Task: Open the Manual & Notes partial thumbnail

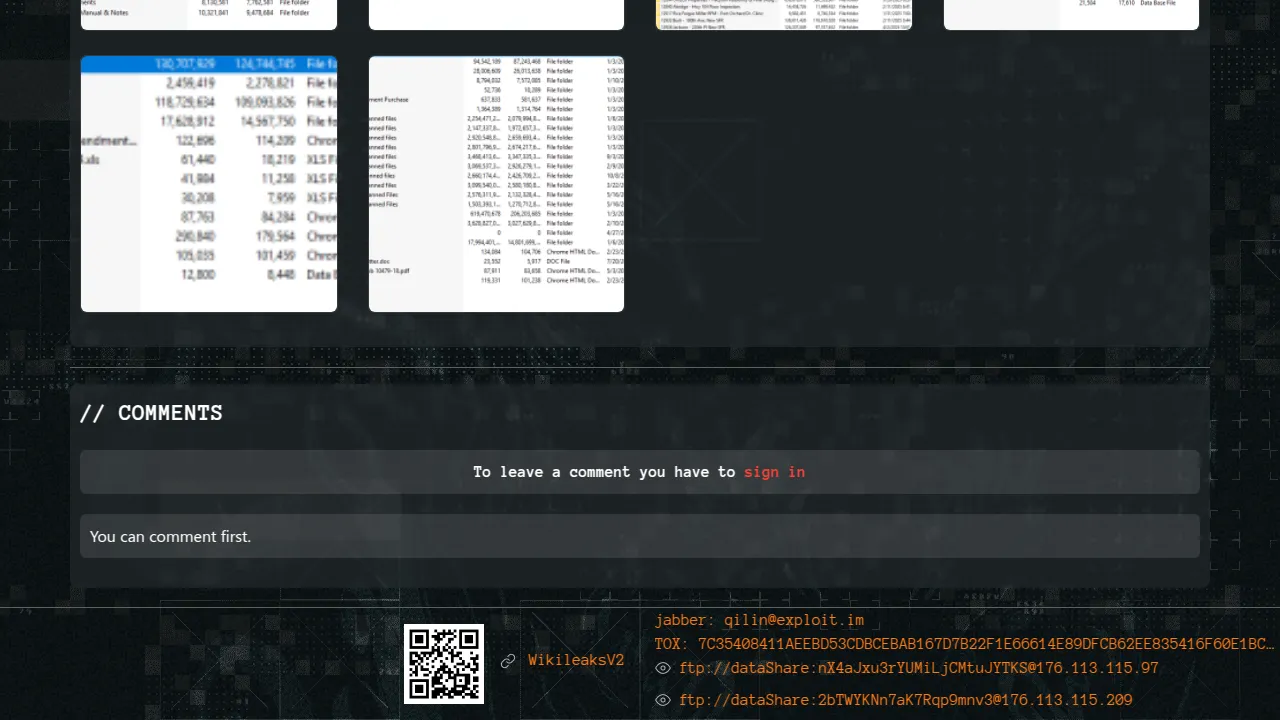Action: pyautogui.click(x=209, y=14)
